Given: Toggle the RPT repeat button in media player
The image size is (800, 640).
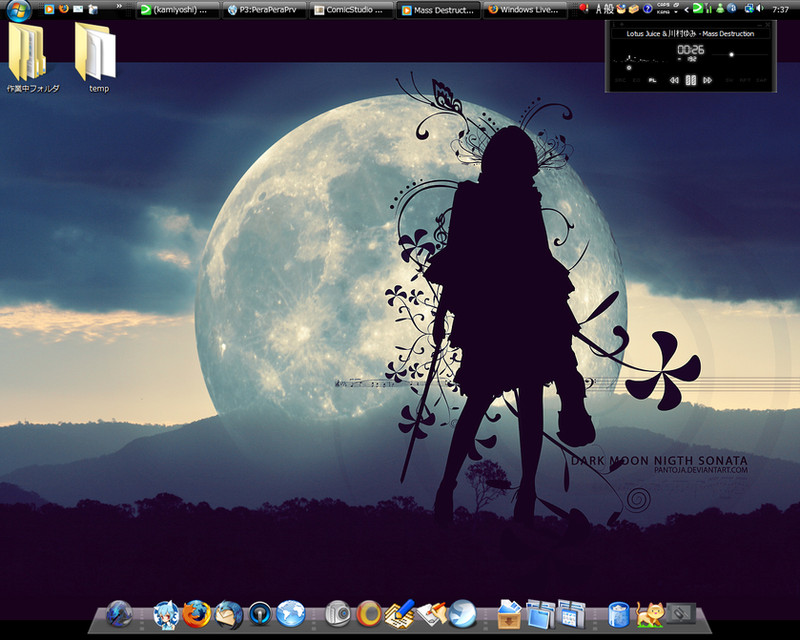Looking at the screenshot, I should [x=745, y=80].
